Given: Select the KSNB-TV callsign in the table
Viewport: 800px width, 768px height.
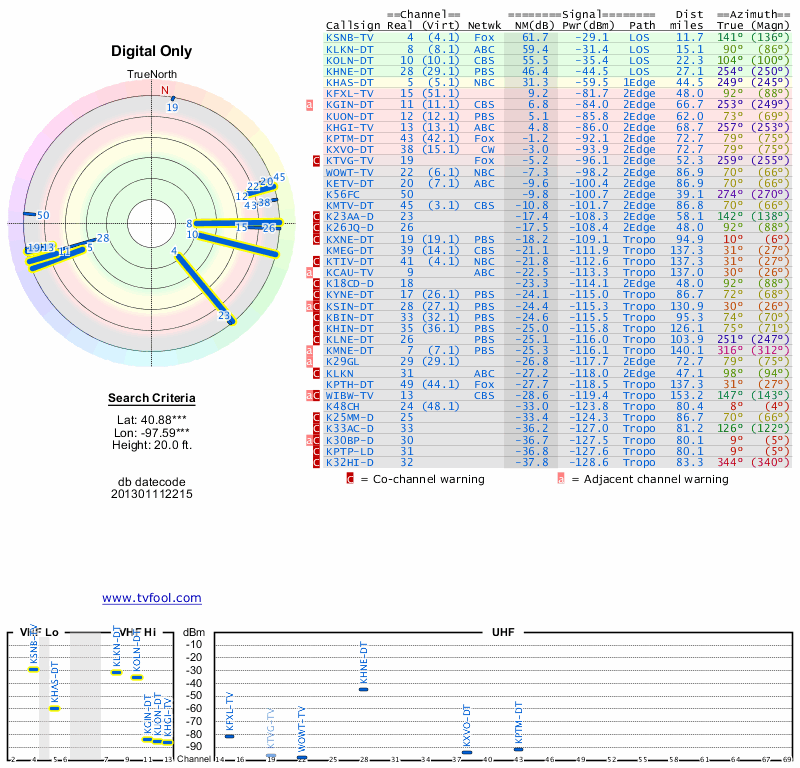Looking at the screenshot, I should [x=350, y=37].
